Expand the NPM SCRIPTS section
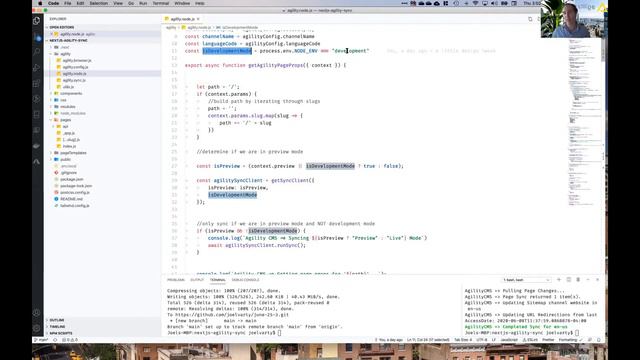The image size is (640, 360). pyautogui.click(x=60, y=333)
